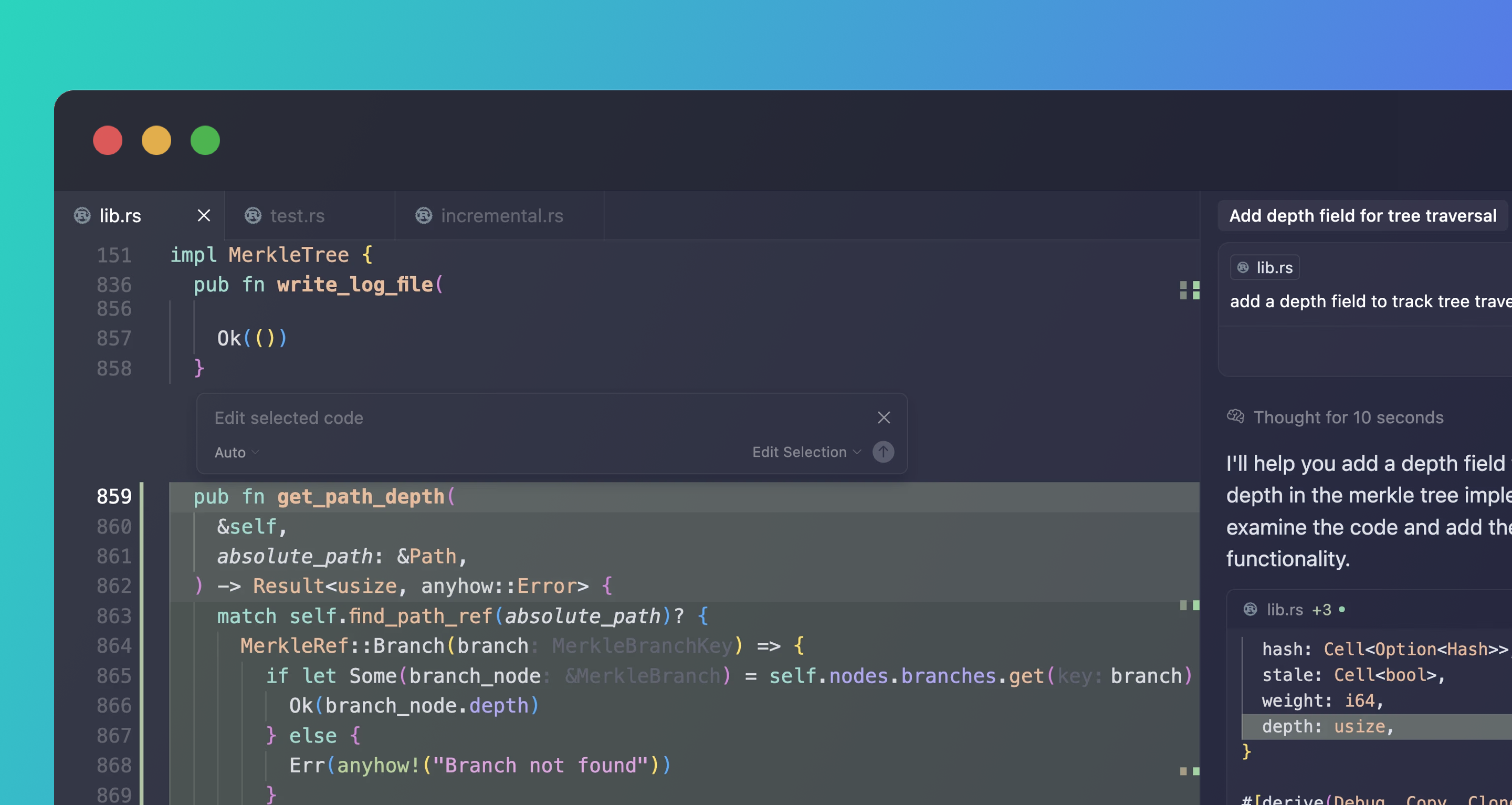Screen dimensions: 1512x805
Task: Click the line number 859 in gutter
Action: pos(114,497)
